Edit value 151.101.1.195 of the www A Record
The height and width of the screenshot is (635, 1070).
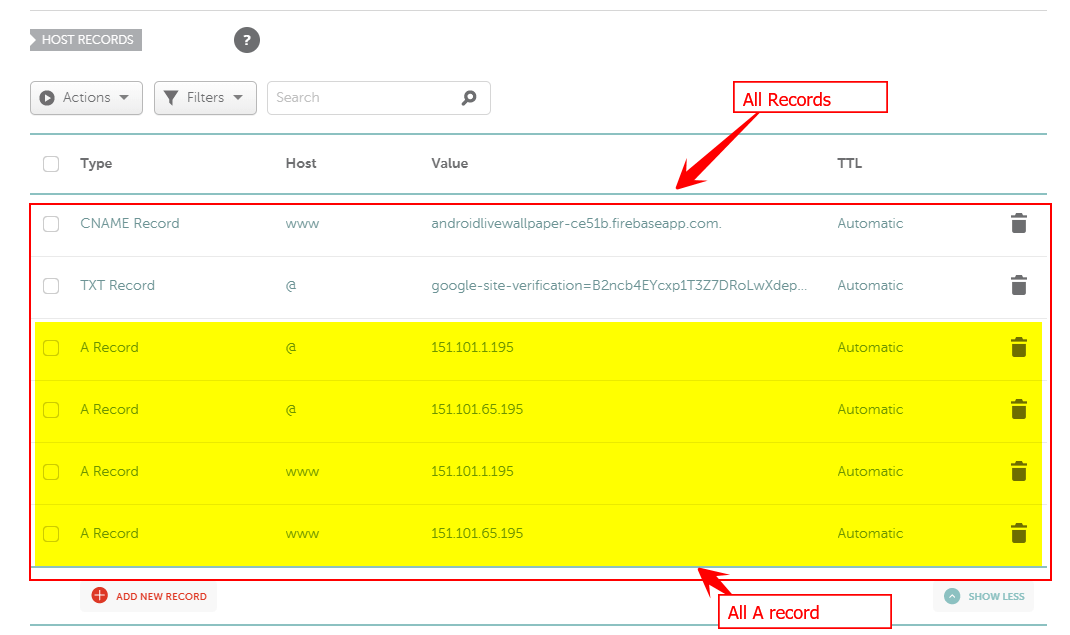pos(472,472)
